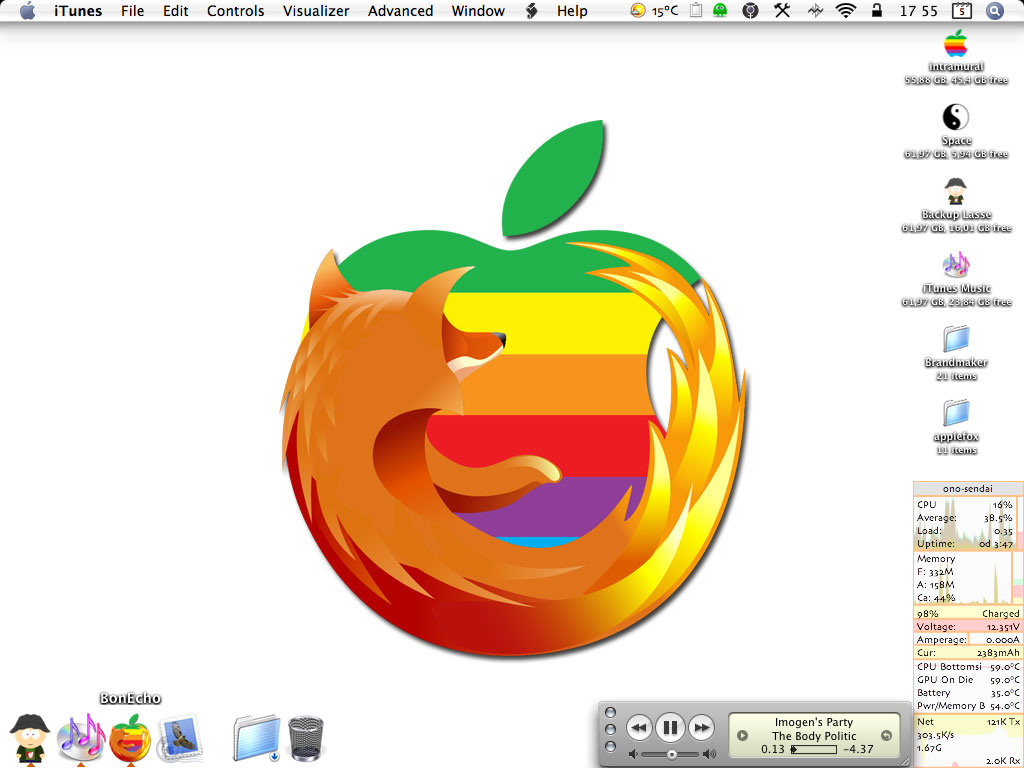Viewport: 1024px width, 768px height.
Task: Open the Apple menu
Action: (27, 11)
